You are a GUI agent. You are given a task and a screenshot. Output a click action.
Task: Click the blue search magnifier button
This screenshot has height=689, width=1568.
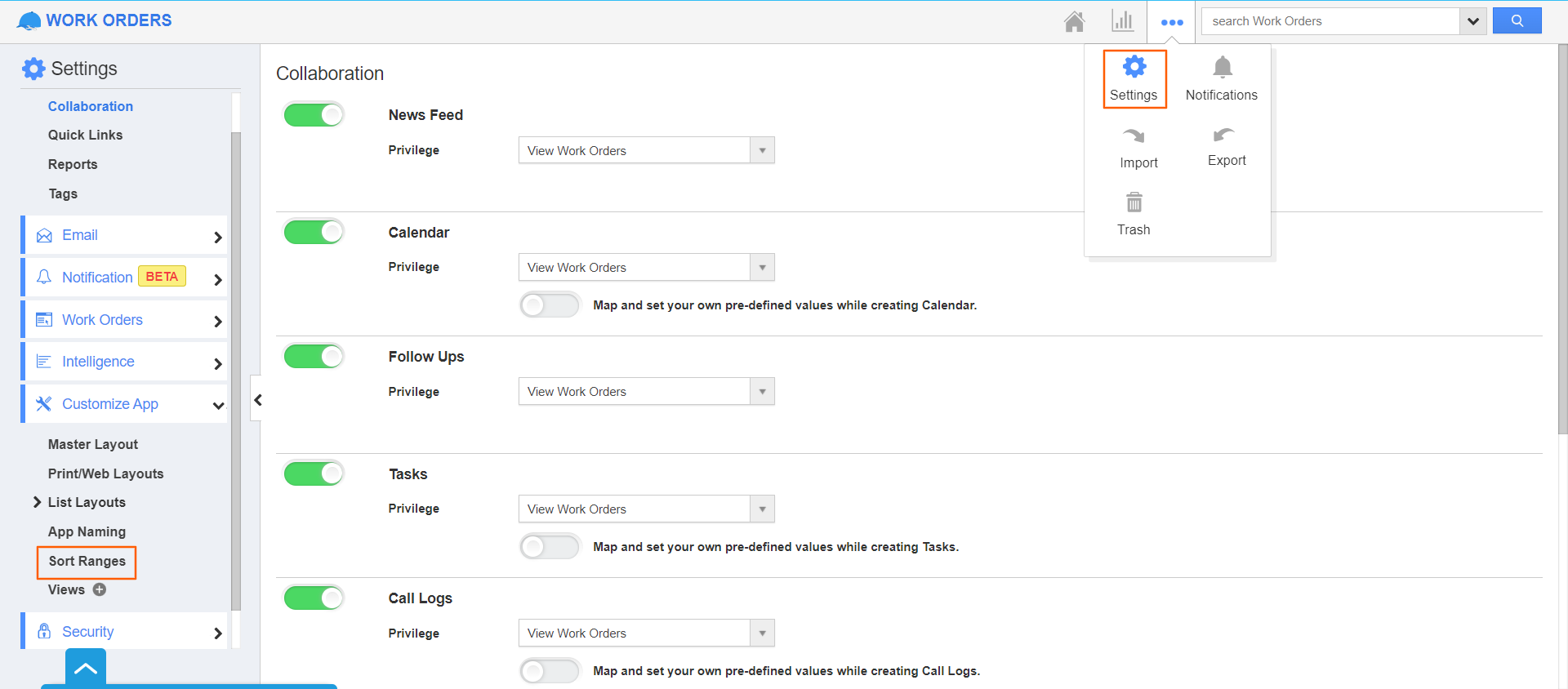point(1517,21)
